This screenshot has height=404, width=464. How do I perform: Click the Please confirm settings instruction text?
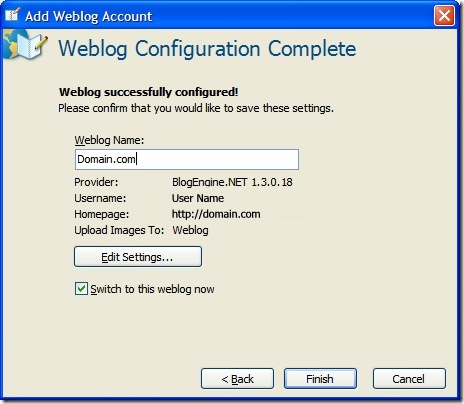(196, 108)
